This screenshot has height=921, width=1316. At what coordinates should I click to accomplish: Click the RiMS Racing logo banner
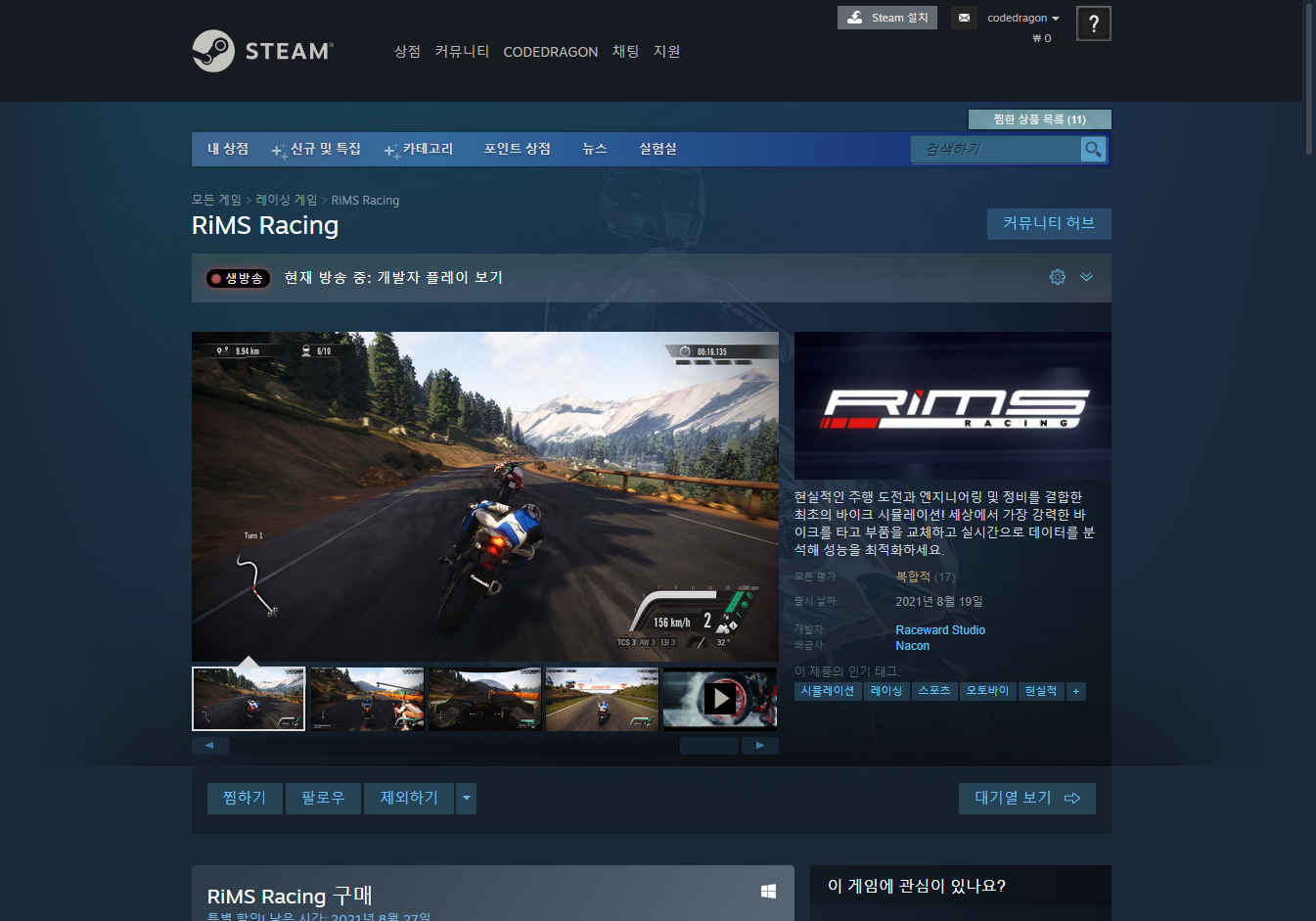(953, 405)
